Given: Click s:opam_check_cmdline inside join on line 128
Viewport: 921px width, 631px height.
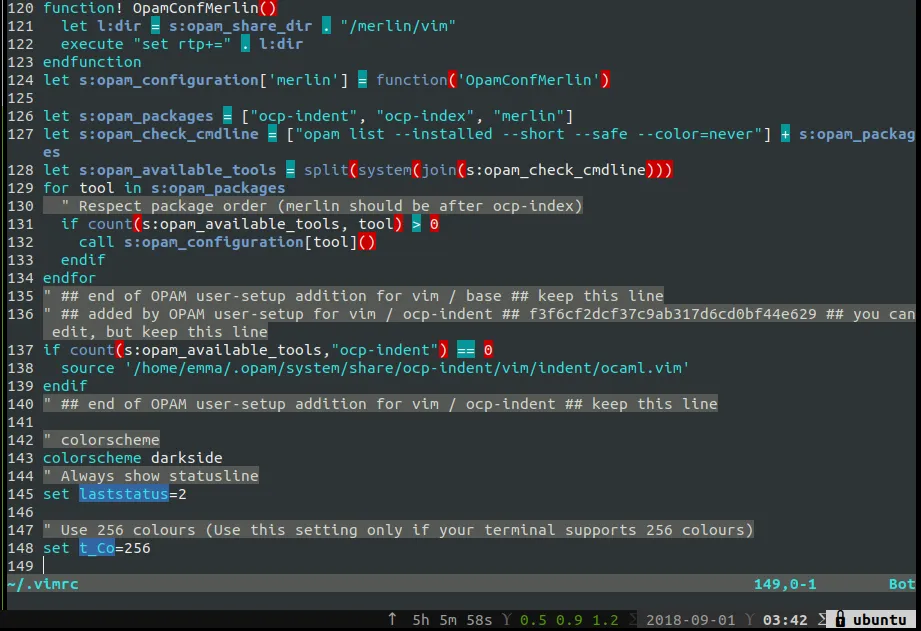Looking at the screenshot, I should click(x=556, y=170).
